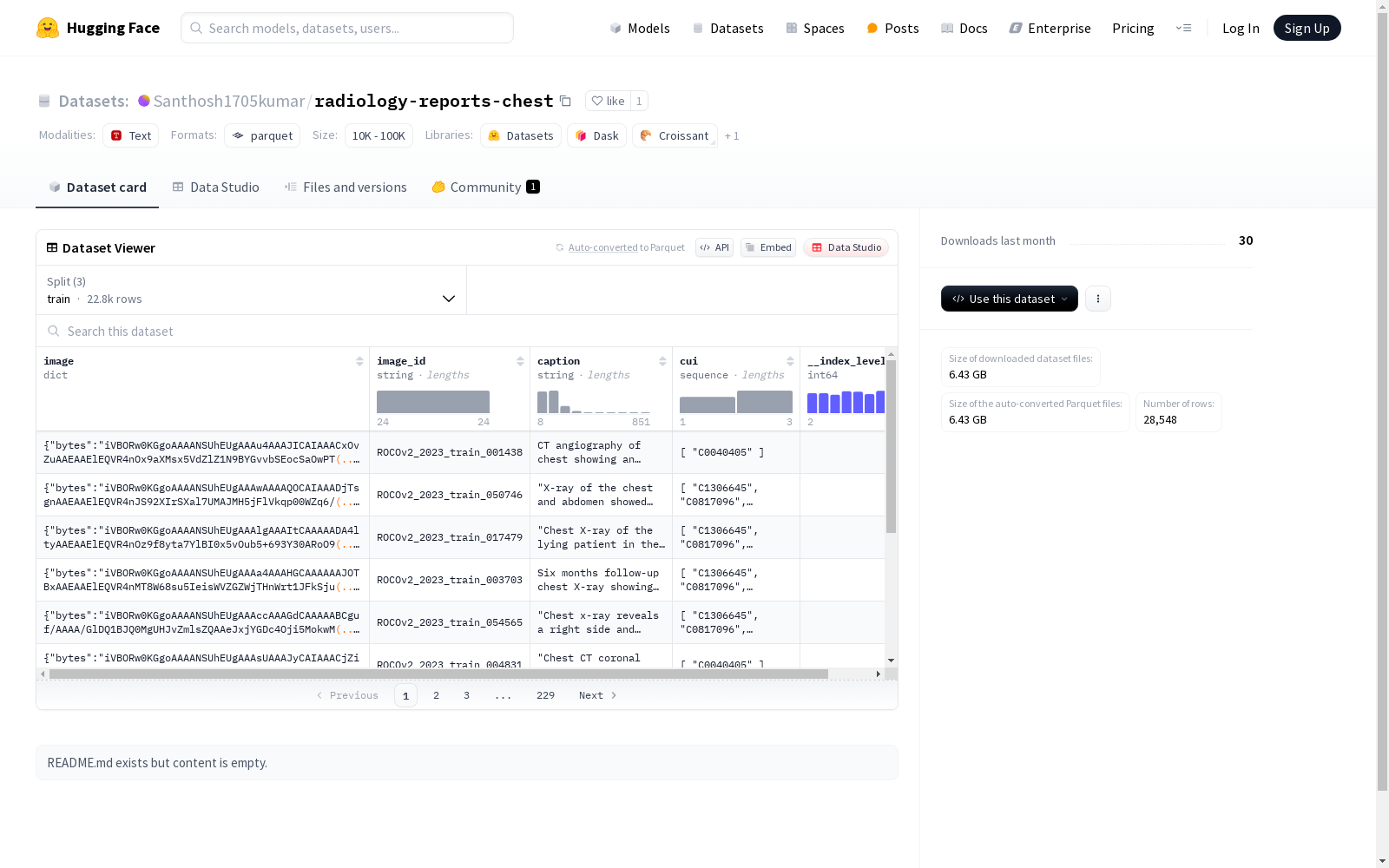The width and height of the screenshot is (1389, 868).
Task: Click the cui length histogram
Action: click(x=736, y=402)
